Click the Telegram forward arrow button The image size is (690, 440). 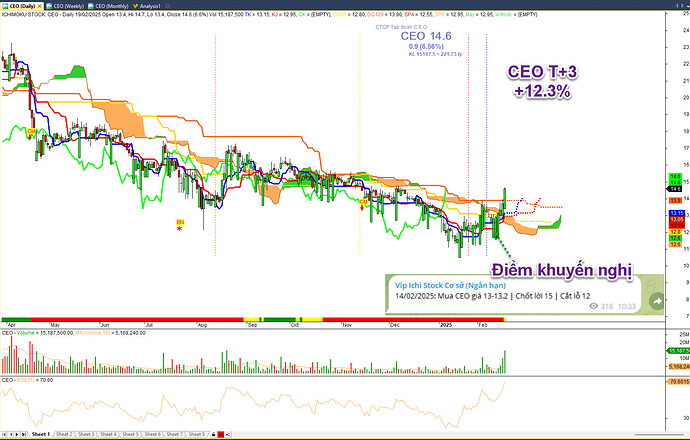[657, 301]
